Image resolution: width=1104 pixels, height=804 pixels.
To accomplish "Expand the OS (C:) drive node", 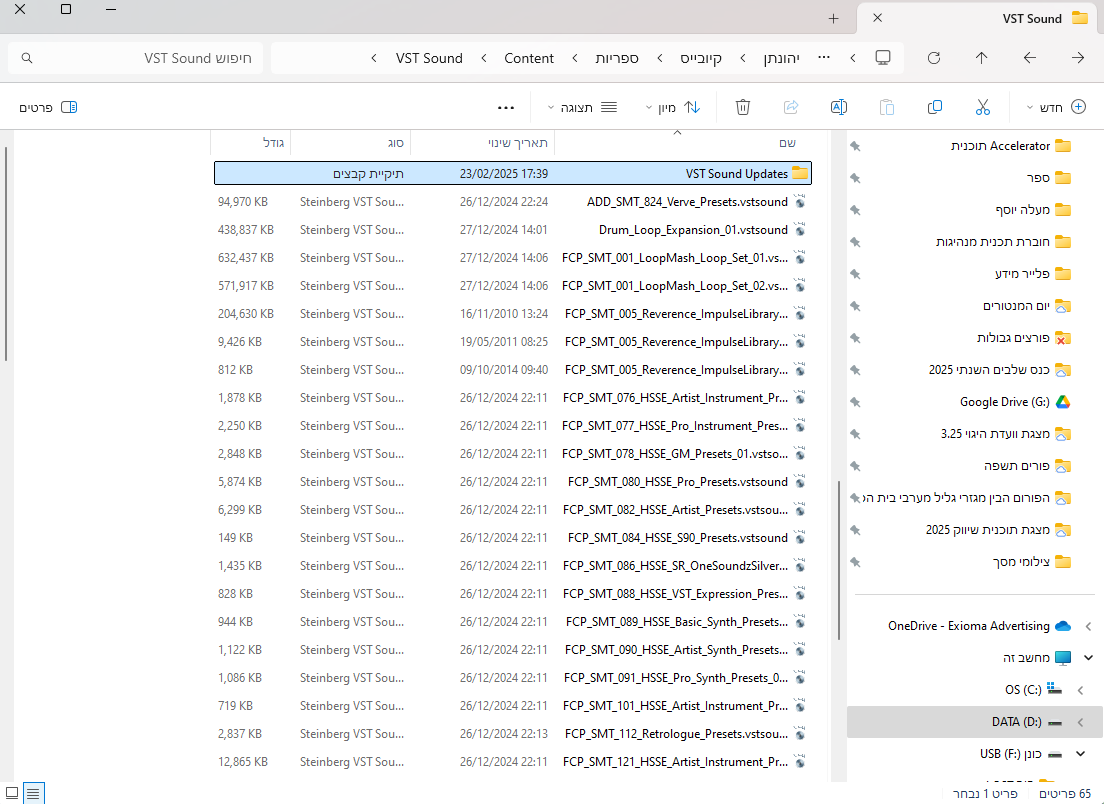I will tap(1081, 690).
